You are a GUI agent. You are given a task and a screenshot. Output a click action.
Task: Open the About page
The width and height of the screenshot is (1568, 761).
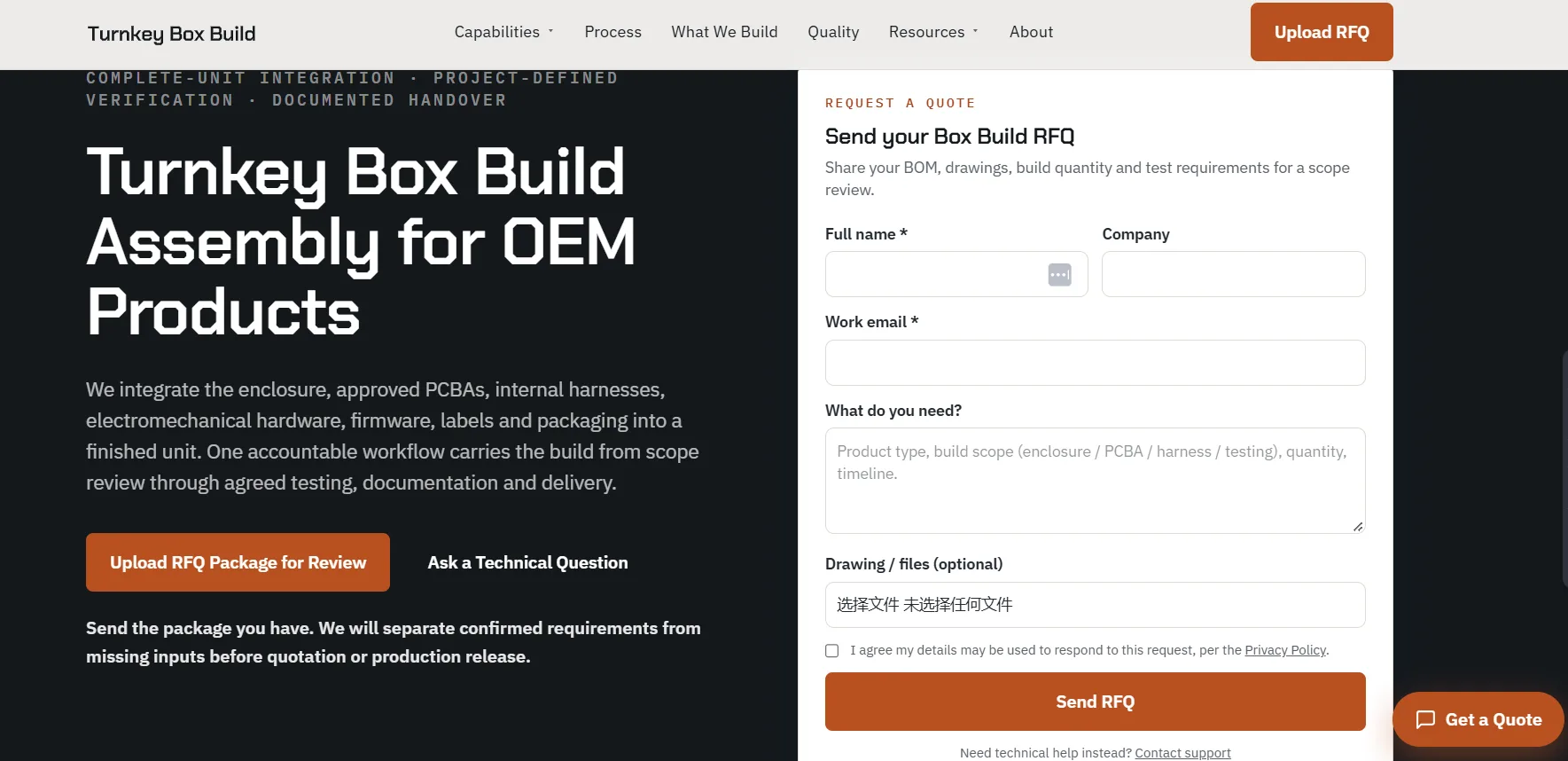tap(1031, 32)
